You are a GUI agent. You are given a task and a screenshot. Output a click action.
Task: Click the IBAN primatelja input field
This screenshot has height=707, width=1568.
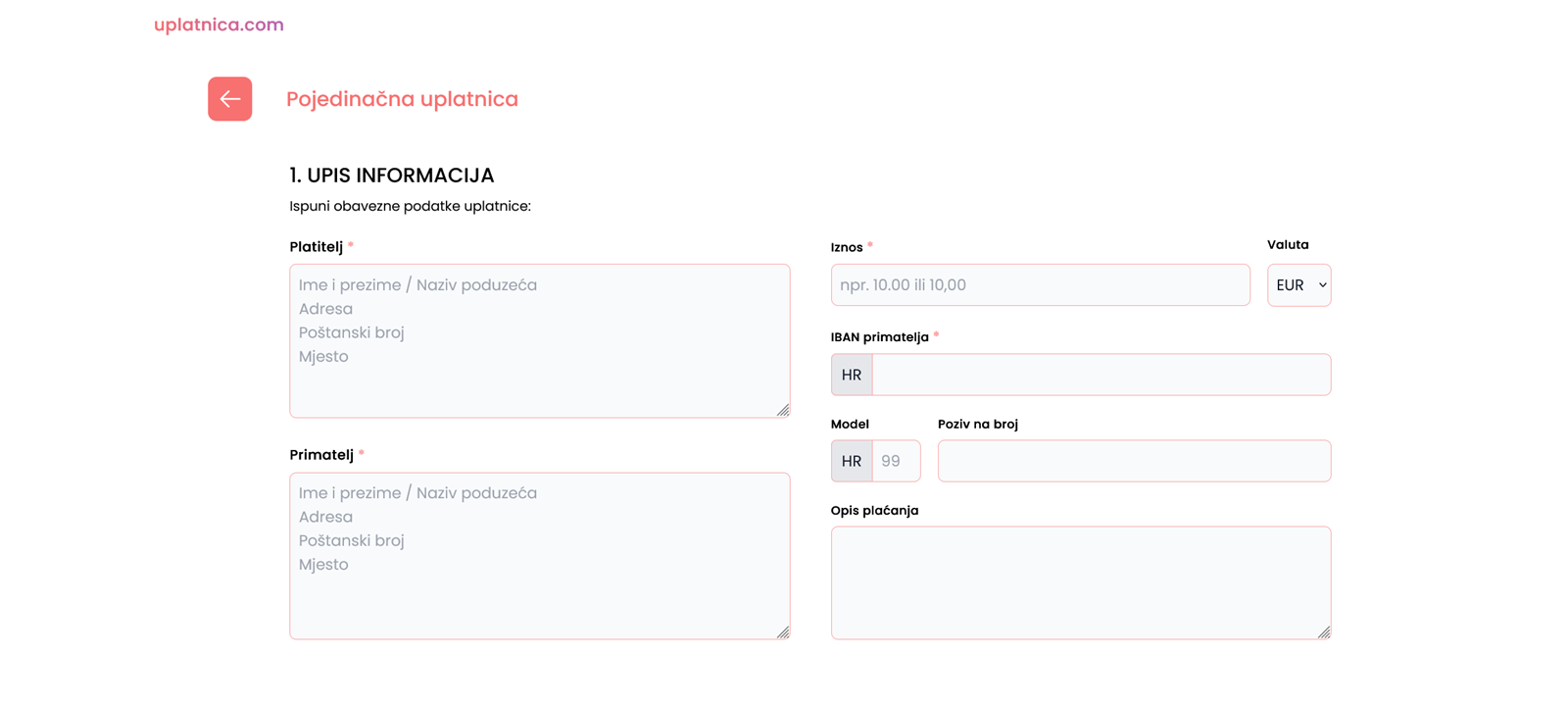point(1101,375)
